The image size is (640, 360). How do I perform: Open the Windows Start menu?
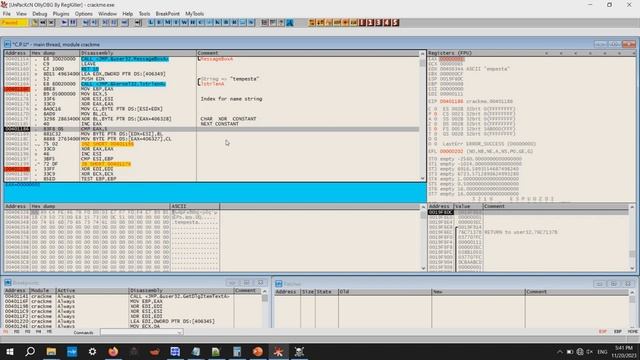coord(10,351)
